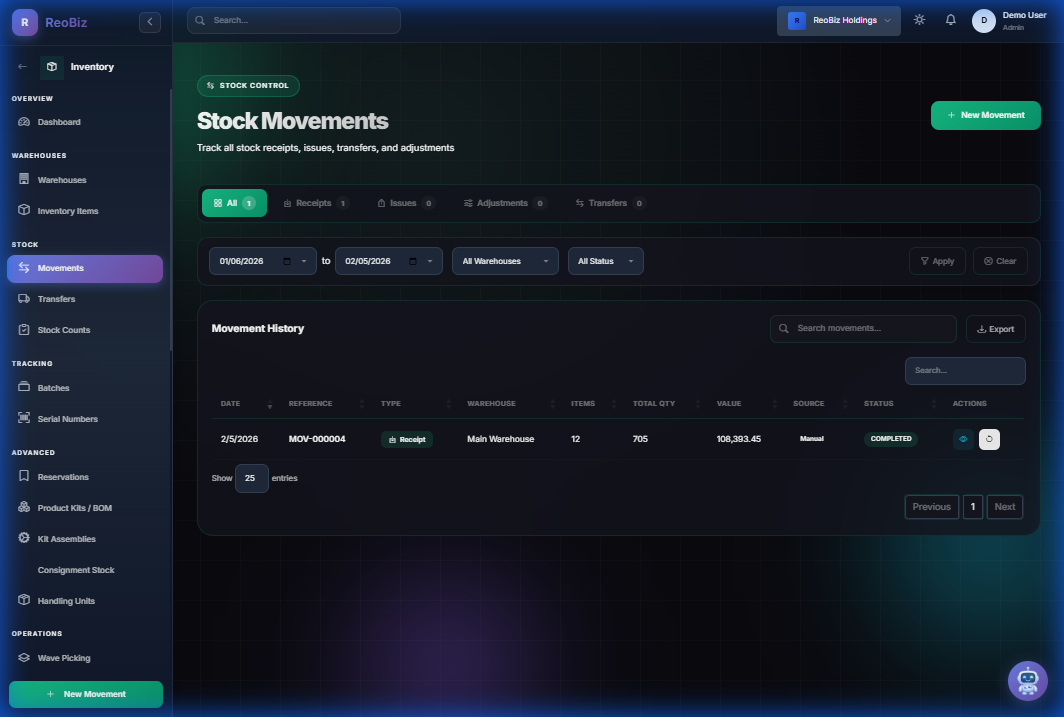The image size is (1064, 717).
Task: Open the AI chatbot robot icon
Action: (1027, 681)
